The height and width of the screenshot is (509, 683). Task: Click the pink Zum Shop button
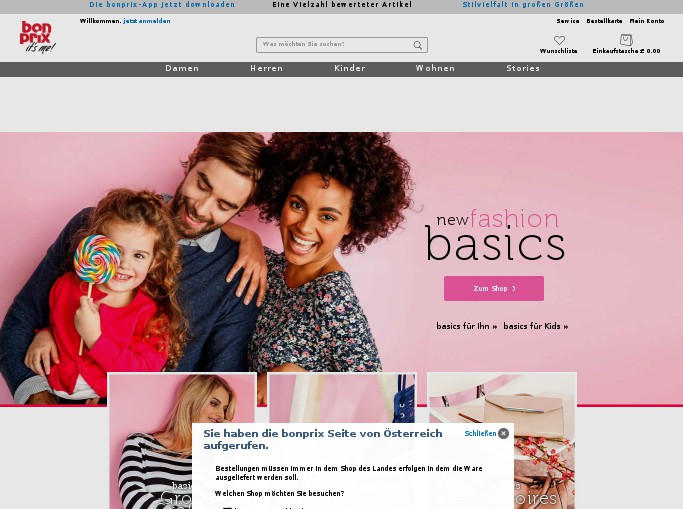click(x=494, y=288)
